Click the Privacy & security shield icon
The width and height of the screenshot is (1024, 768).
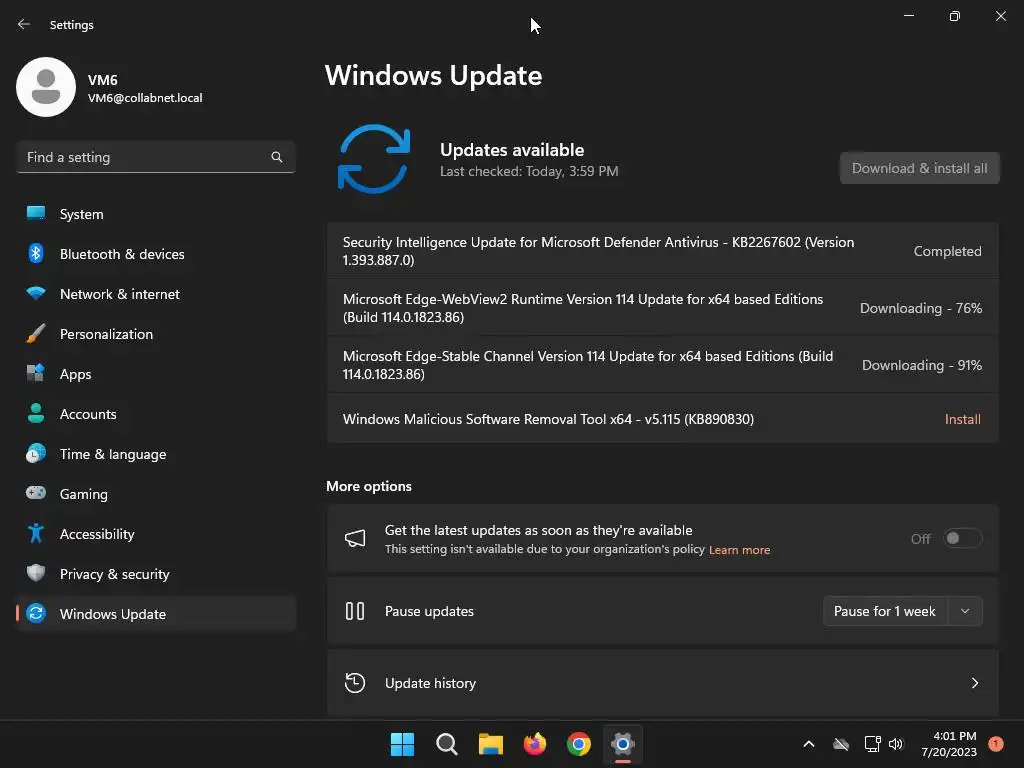(x=36, y=573)
